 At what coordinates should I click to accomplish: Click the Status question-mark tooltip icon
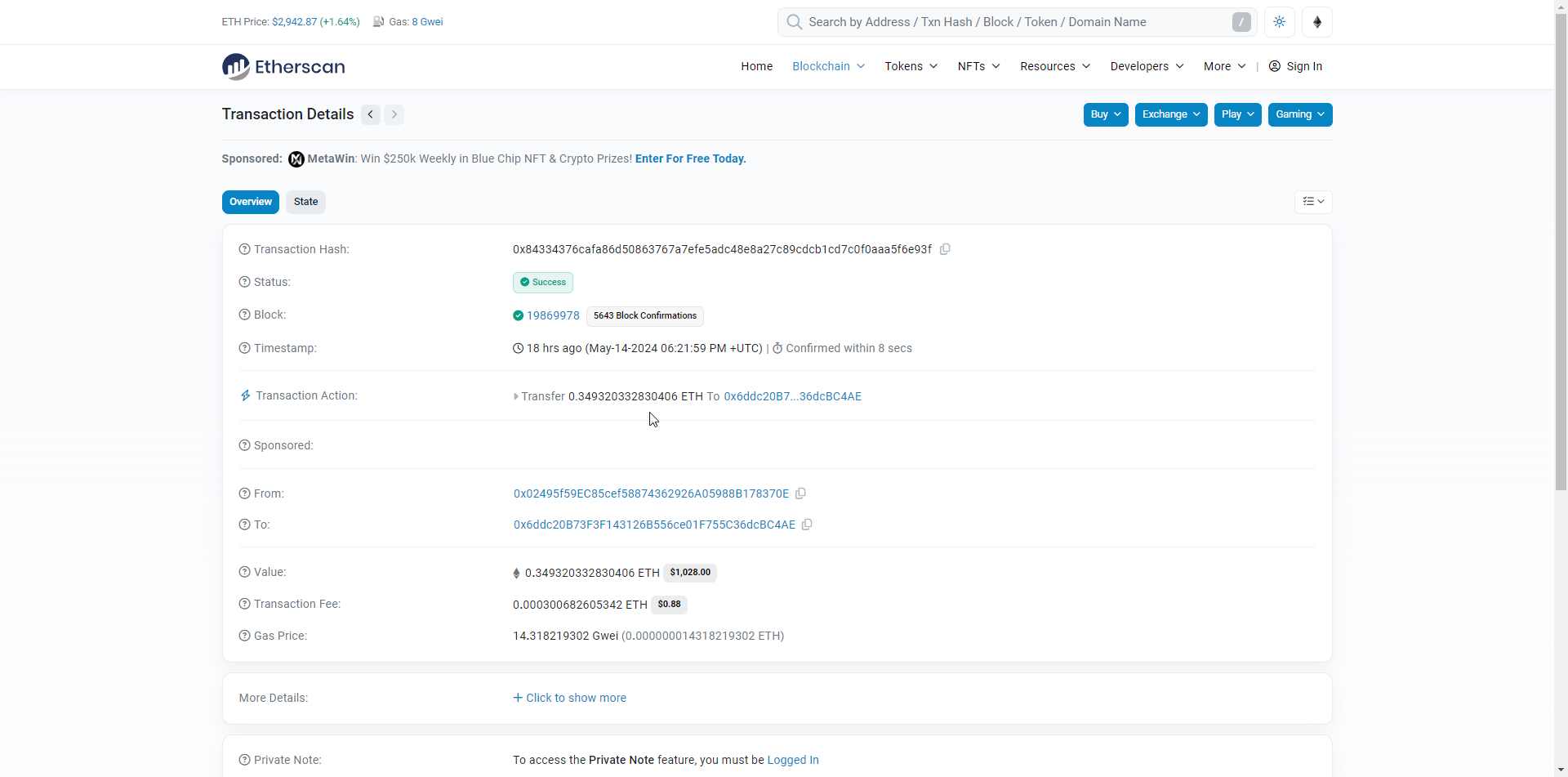244,282
